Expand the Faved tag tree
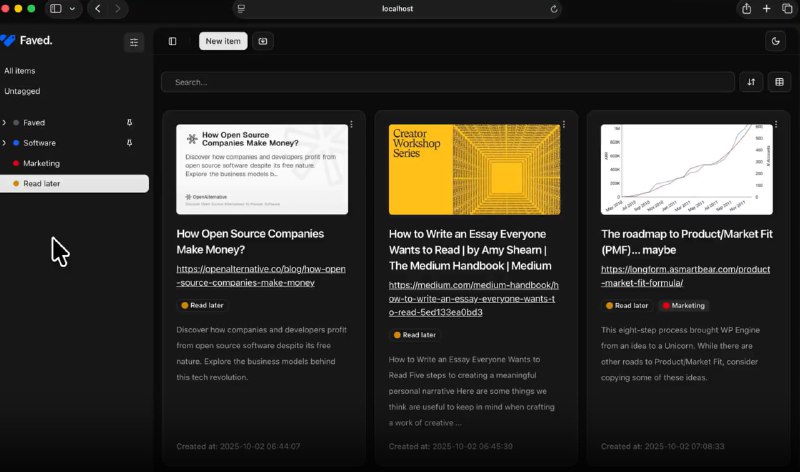Viewport: 800px width, 472px height. [x=4, y=122]
